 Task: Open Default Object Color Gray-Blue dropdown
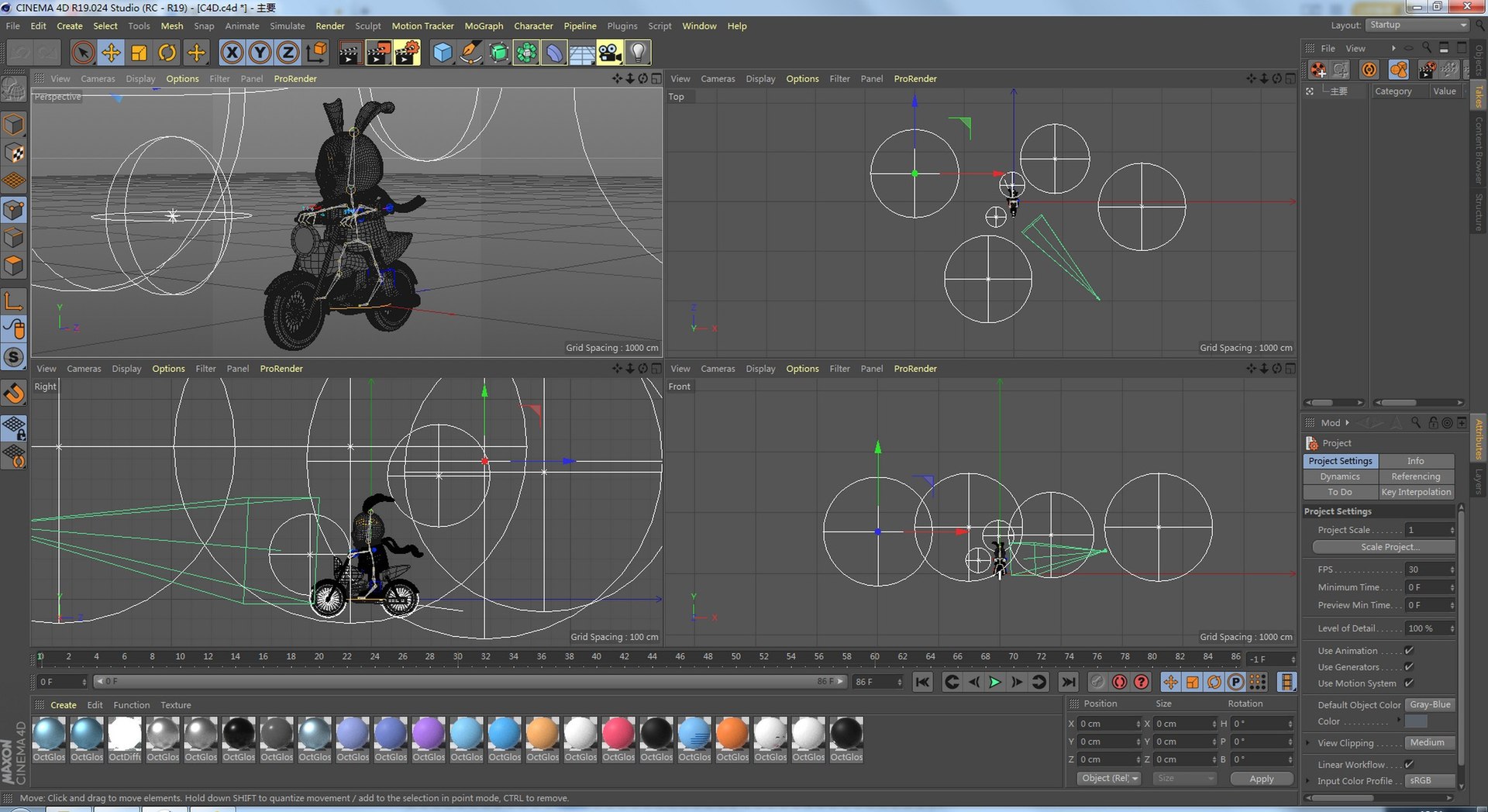click(x=1430, y=705)
